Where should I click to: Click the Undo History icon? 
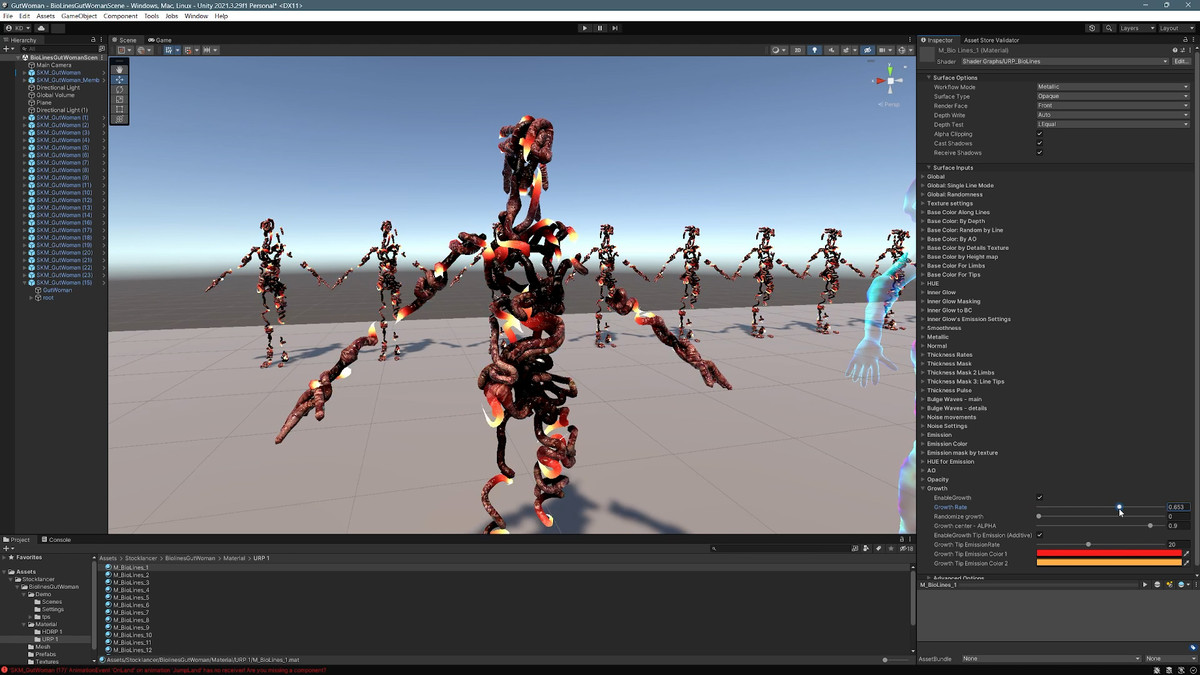1092,28
